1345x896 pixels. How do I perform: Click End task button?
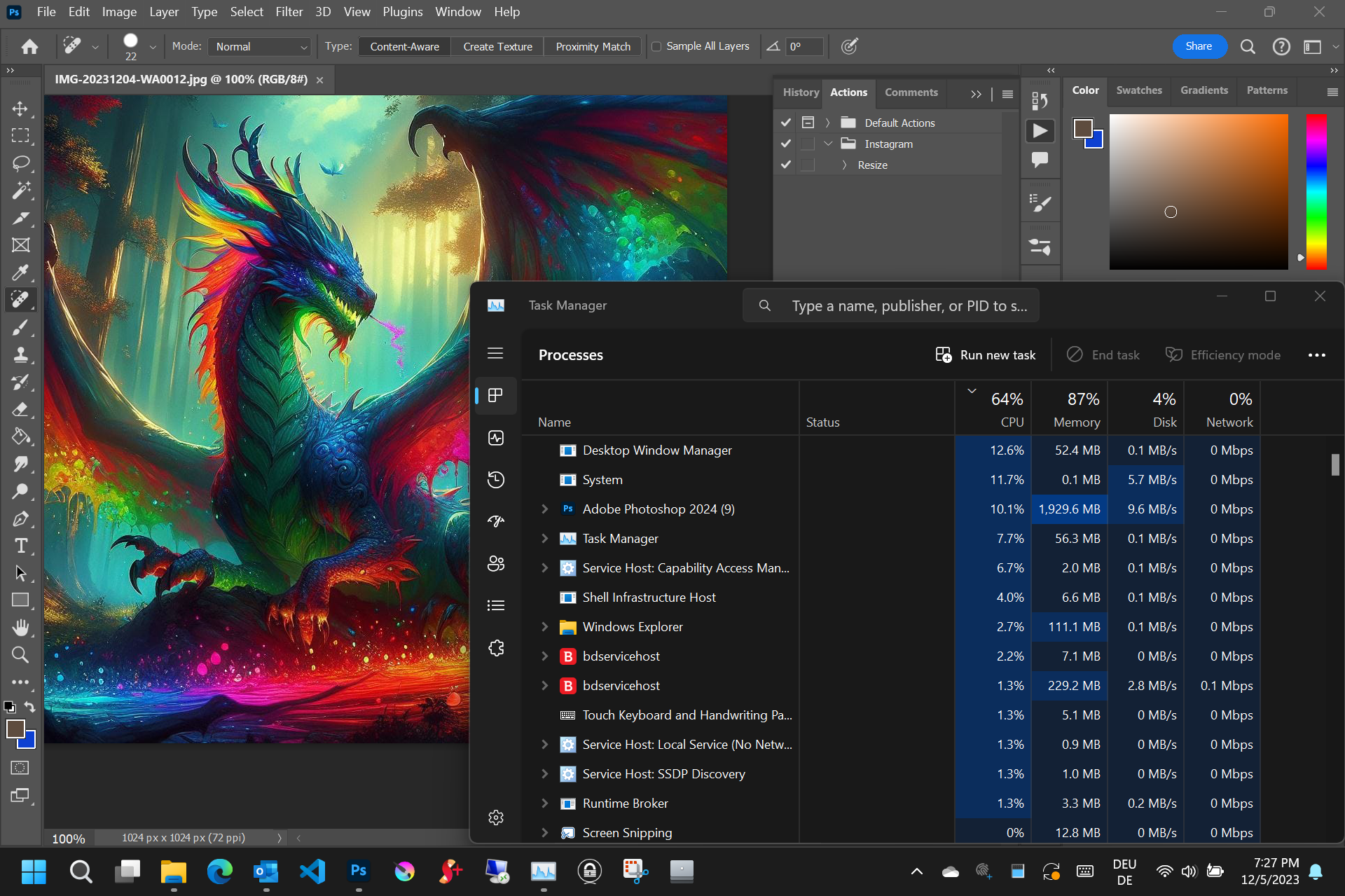pos(1103,355)
